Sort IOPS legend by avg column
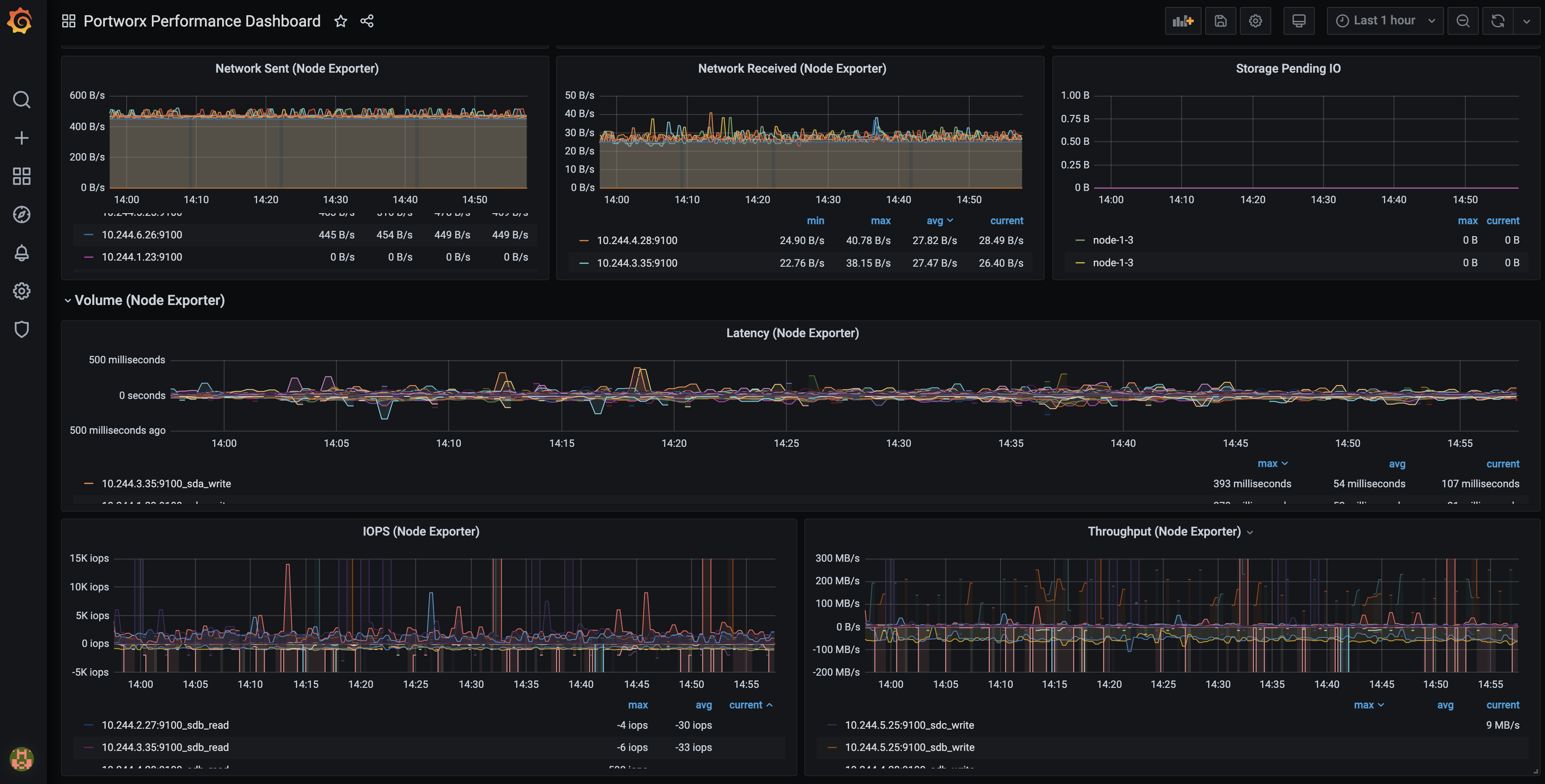This screenshot has width=1545, height=784. point(704,705)
